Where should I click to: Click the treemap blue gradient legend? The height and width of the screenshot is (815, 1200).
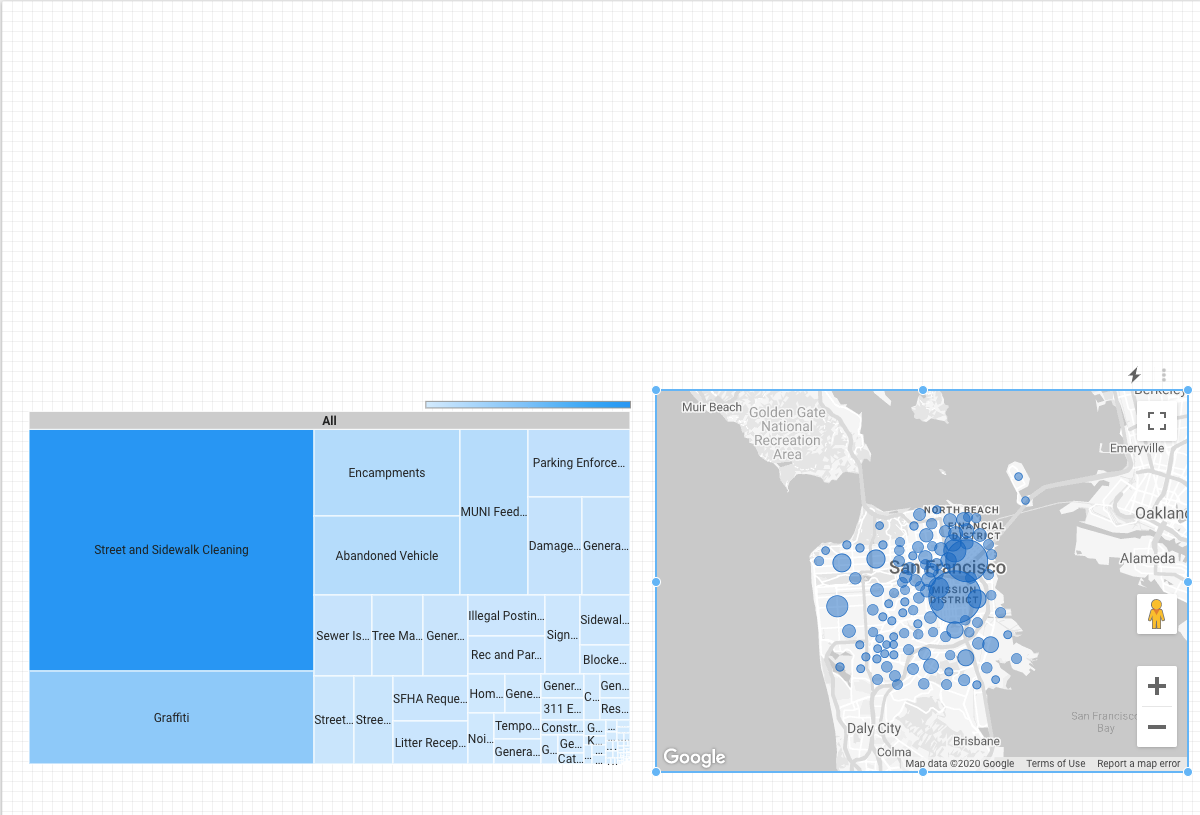[x=527, y=405]
